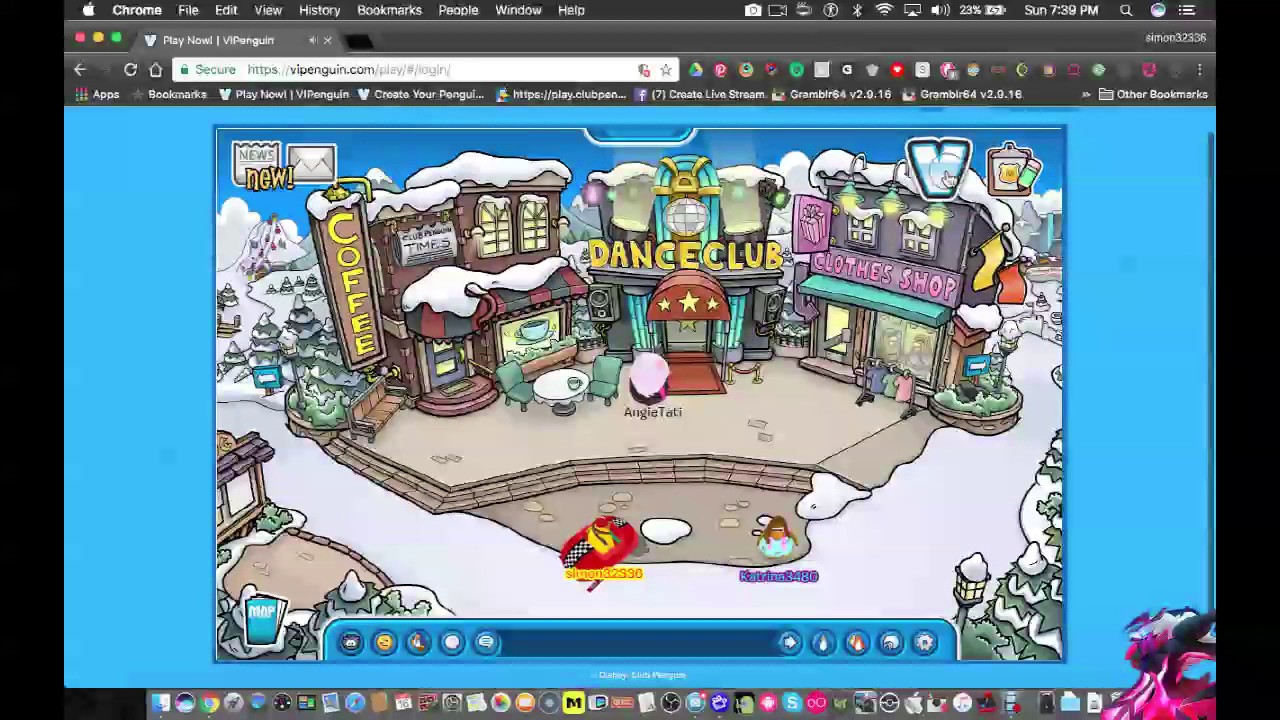Open Chrome three-dot menu
The width and height of the screenshot is (1280, 720).
tap(1199, 70)
